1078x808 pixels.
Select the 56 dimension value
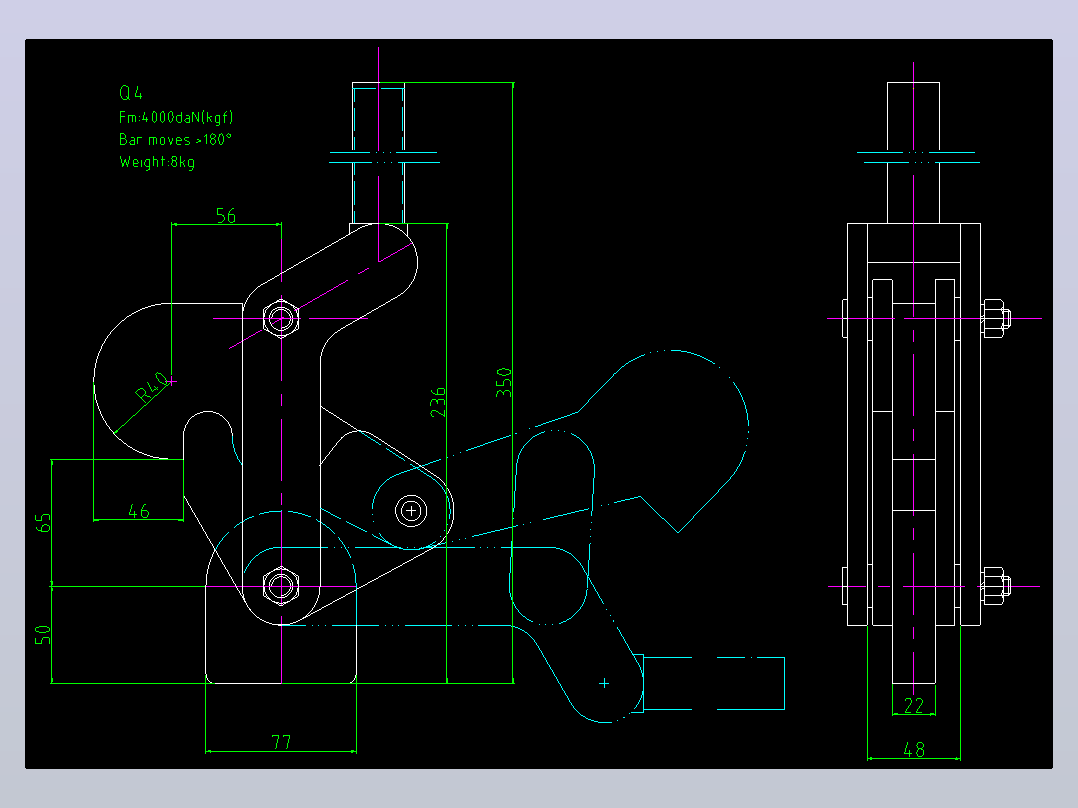coord(226,215)
